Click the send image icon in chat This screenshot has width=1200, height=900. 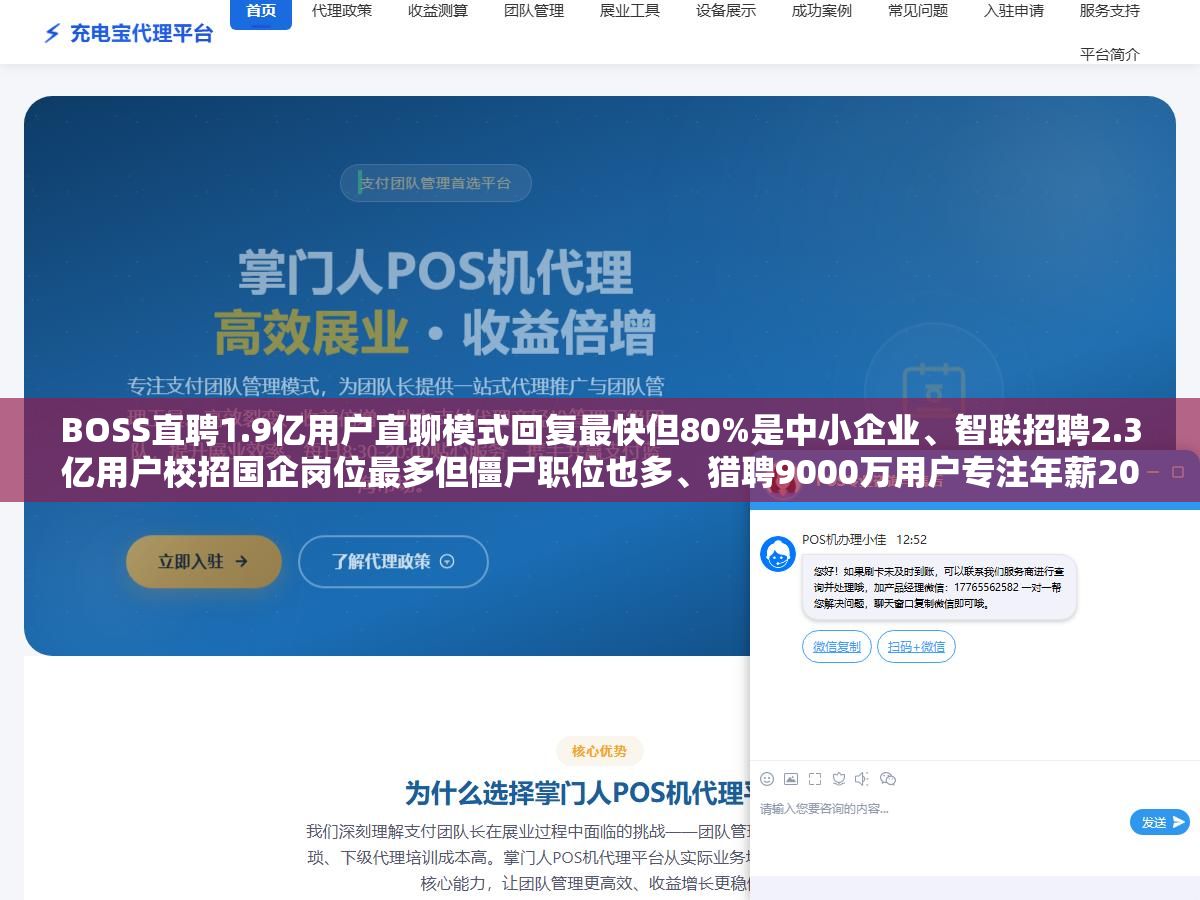click(791, 778)
